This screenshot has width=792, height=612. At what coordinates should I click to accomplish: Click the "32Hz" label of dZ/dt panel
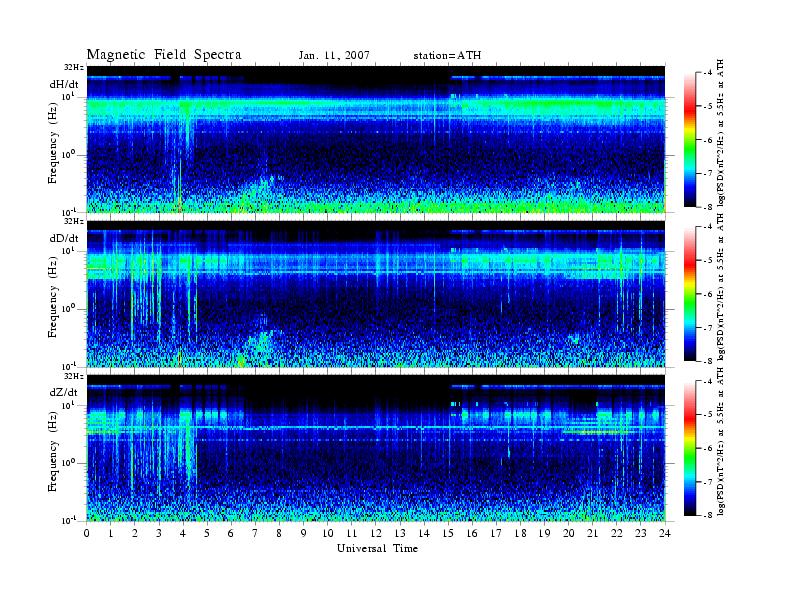click(x=74, y=376)
